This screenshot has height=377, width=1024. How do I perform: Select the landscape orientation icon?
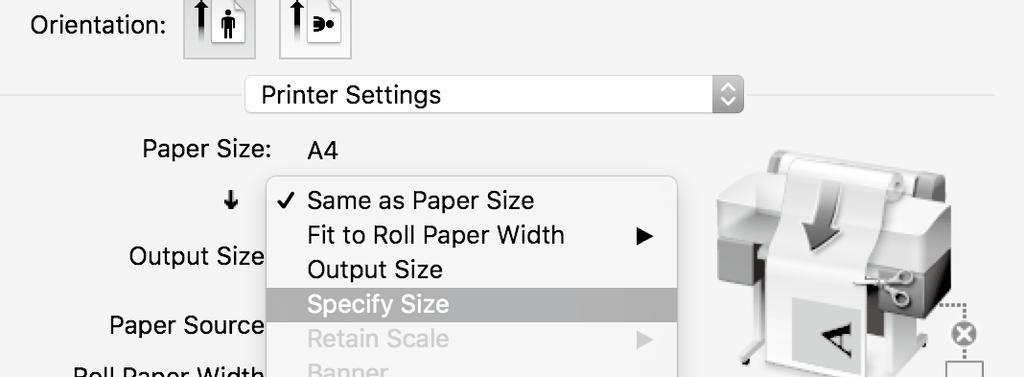click(x=315, y=27)
